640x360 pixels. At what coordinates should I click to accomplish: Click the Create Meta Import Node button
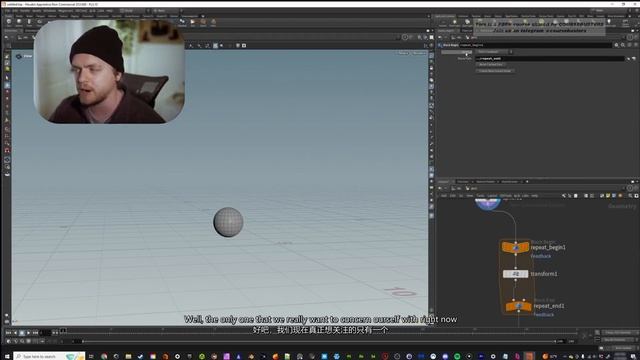(495, 71)
